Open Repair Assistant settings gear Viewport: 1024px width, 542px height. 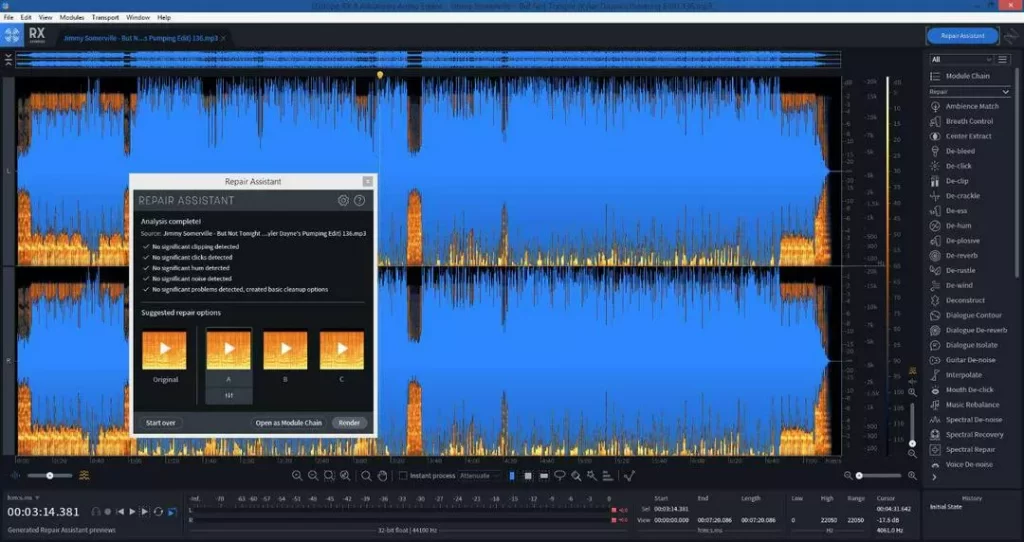[x=343, y=200]
